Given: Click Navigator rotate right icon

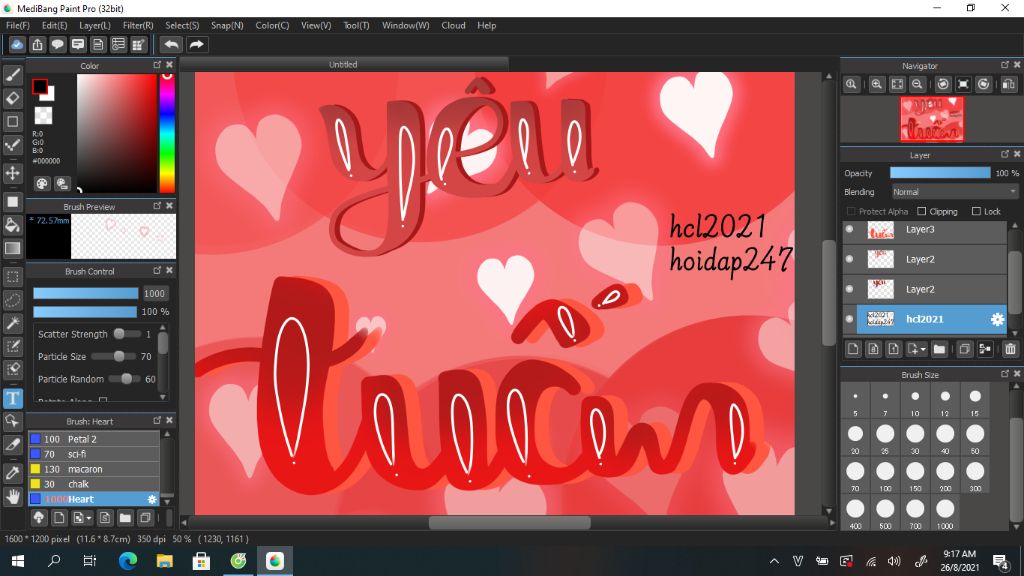Looking at the screenshot, I should pos(984,84).
